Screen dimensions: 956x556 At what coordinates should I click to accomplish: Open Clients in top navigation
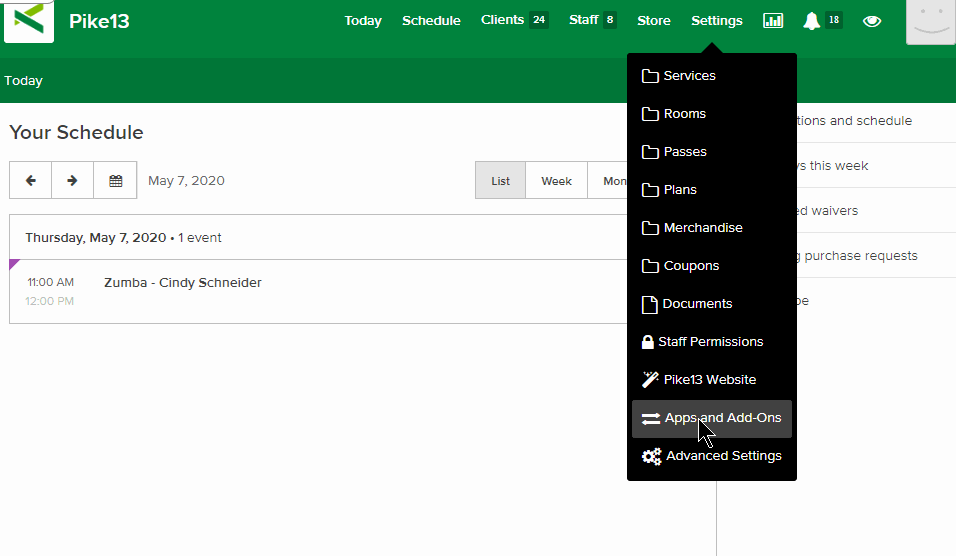(x=502, y=20)
